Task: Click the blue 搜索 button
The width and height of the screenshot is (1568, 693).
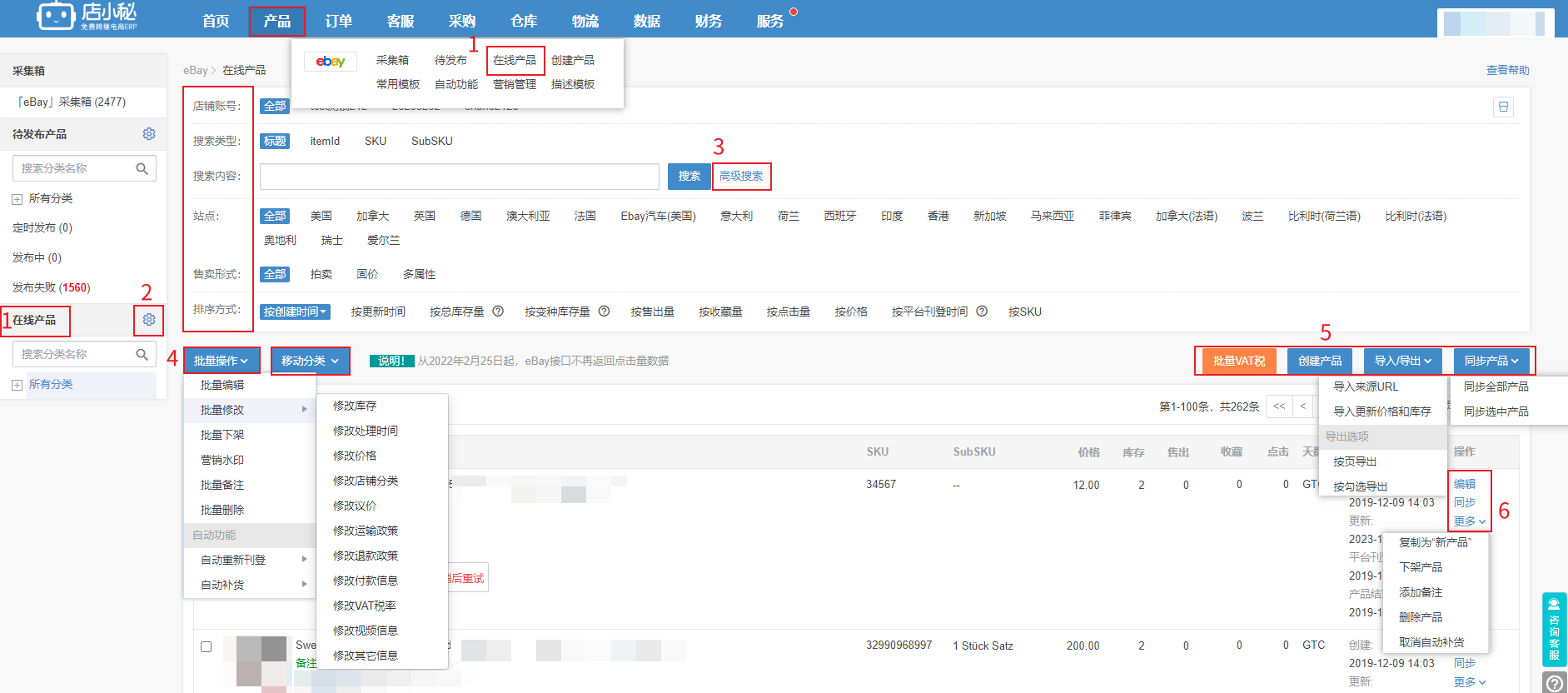Action: [x=689, y=176]
